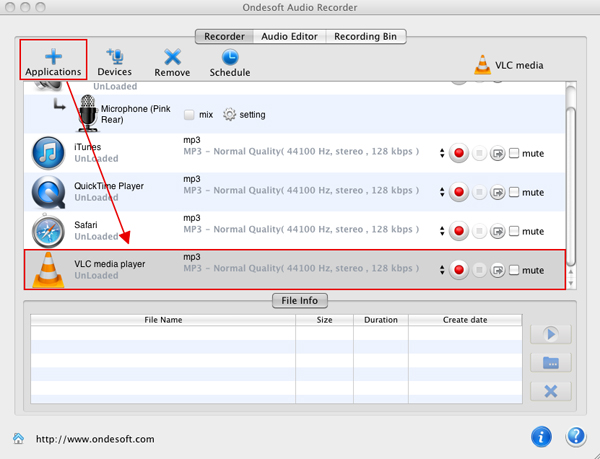Toggle the Microphone mix checkbox

coord(190,115)
